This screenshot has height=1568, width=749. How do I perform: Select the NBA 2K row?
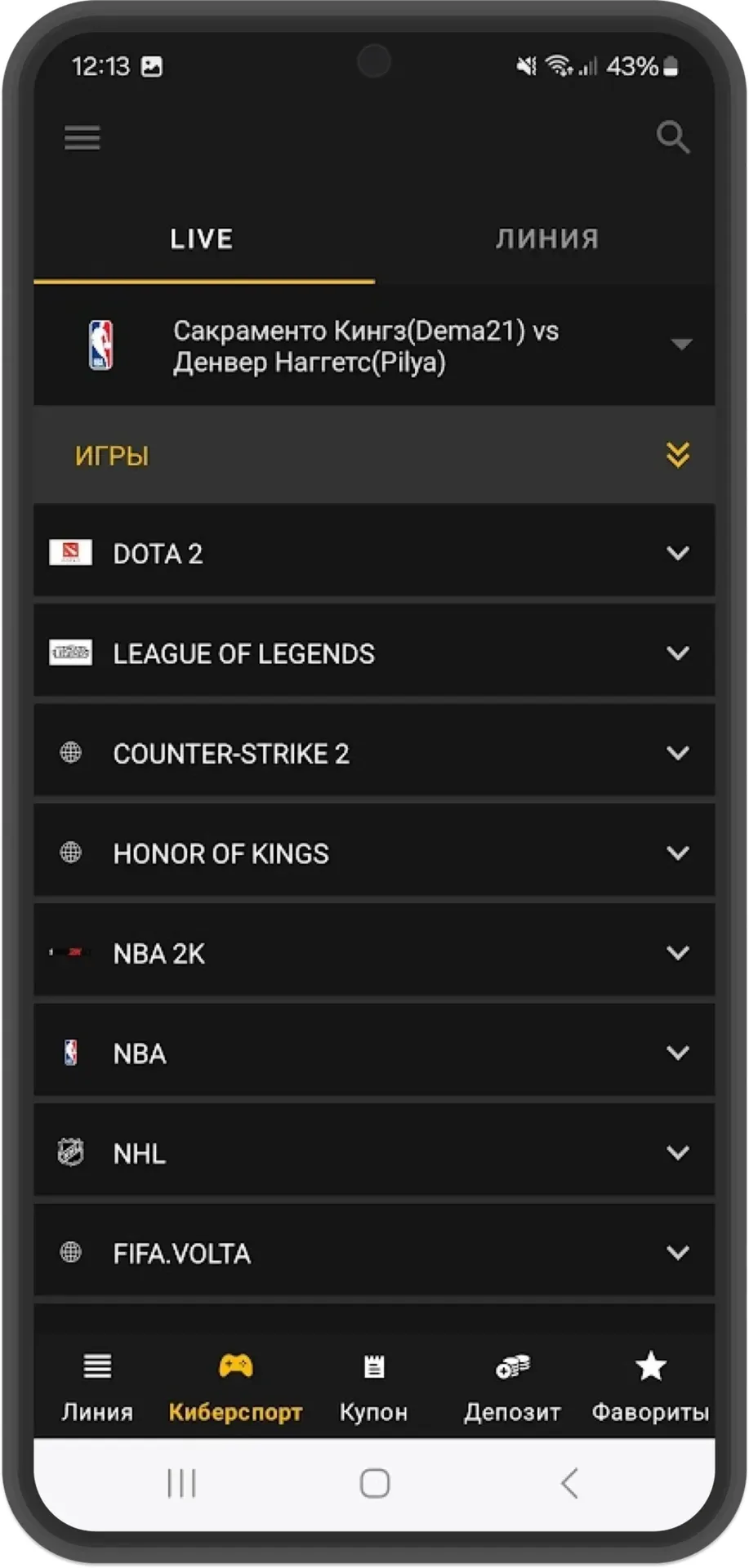pos(374,952)
